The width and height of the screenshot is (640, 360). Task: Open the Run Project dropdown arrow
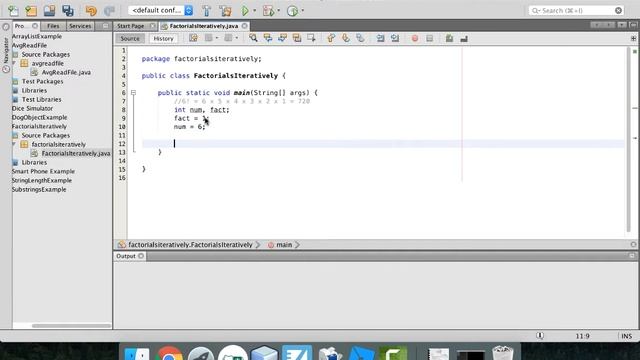tap(255, 11)
